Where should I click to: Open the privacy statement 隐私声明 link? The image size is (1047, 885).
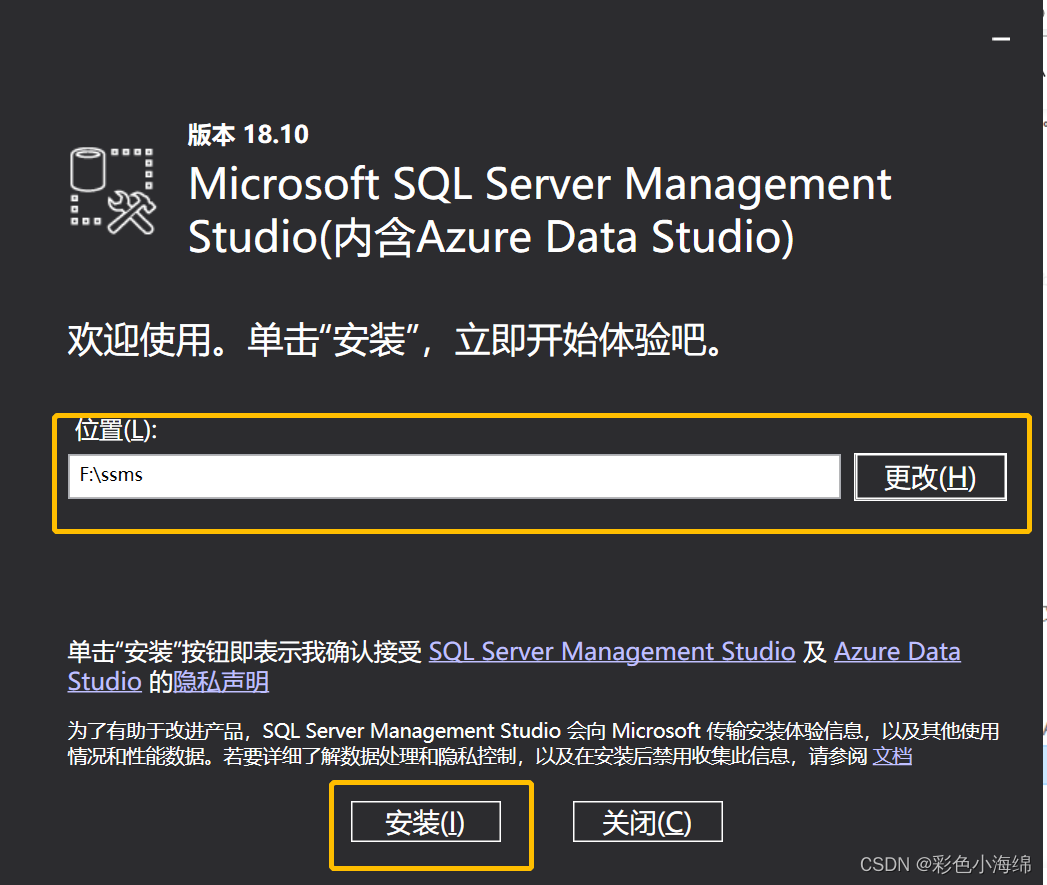pyautogui.click(x=221, y=682)
